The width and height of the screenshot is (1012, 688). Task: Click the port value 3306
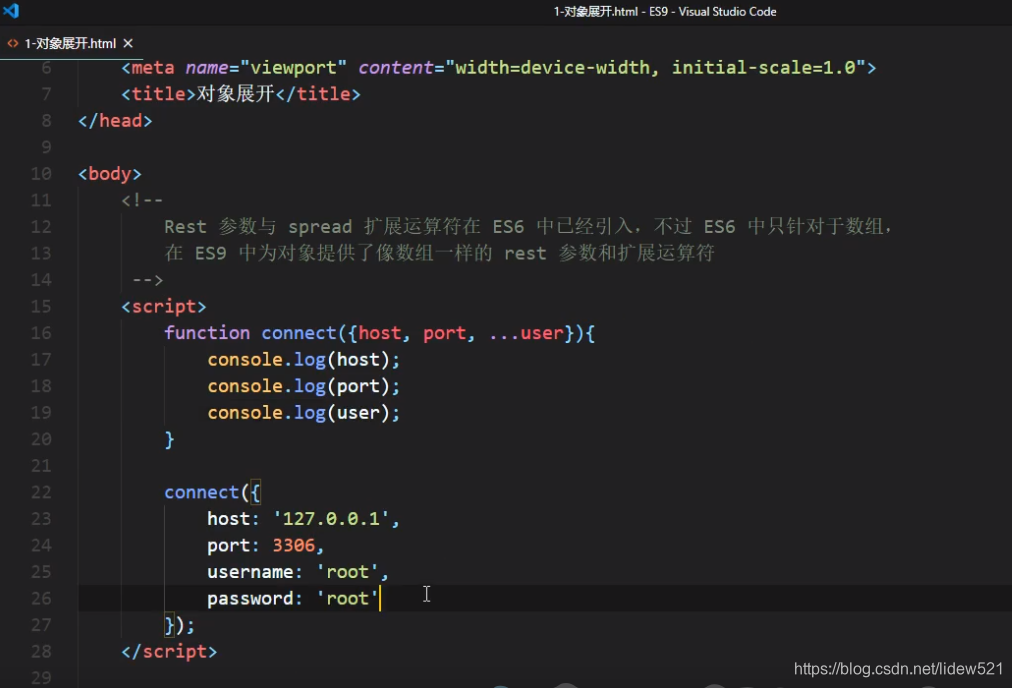tap(293, 545)
